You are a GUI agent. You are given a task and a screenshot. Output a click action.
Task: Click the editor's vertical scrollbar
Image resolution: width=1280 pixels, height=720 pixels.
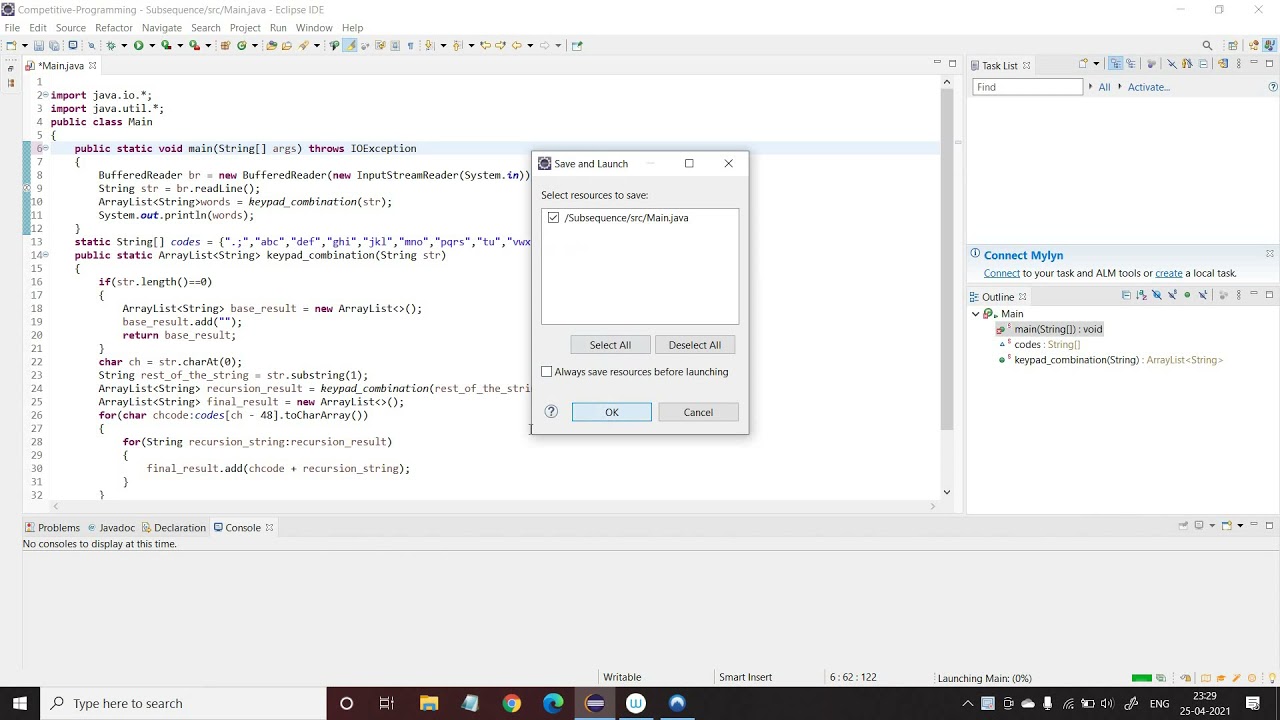[946, 260]
